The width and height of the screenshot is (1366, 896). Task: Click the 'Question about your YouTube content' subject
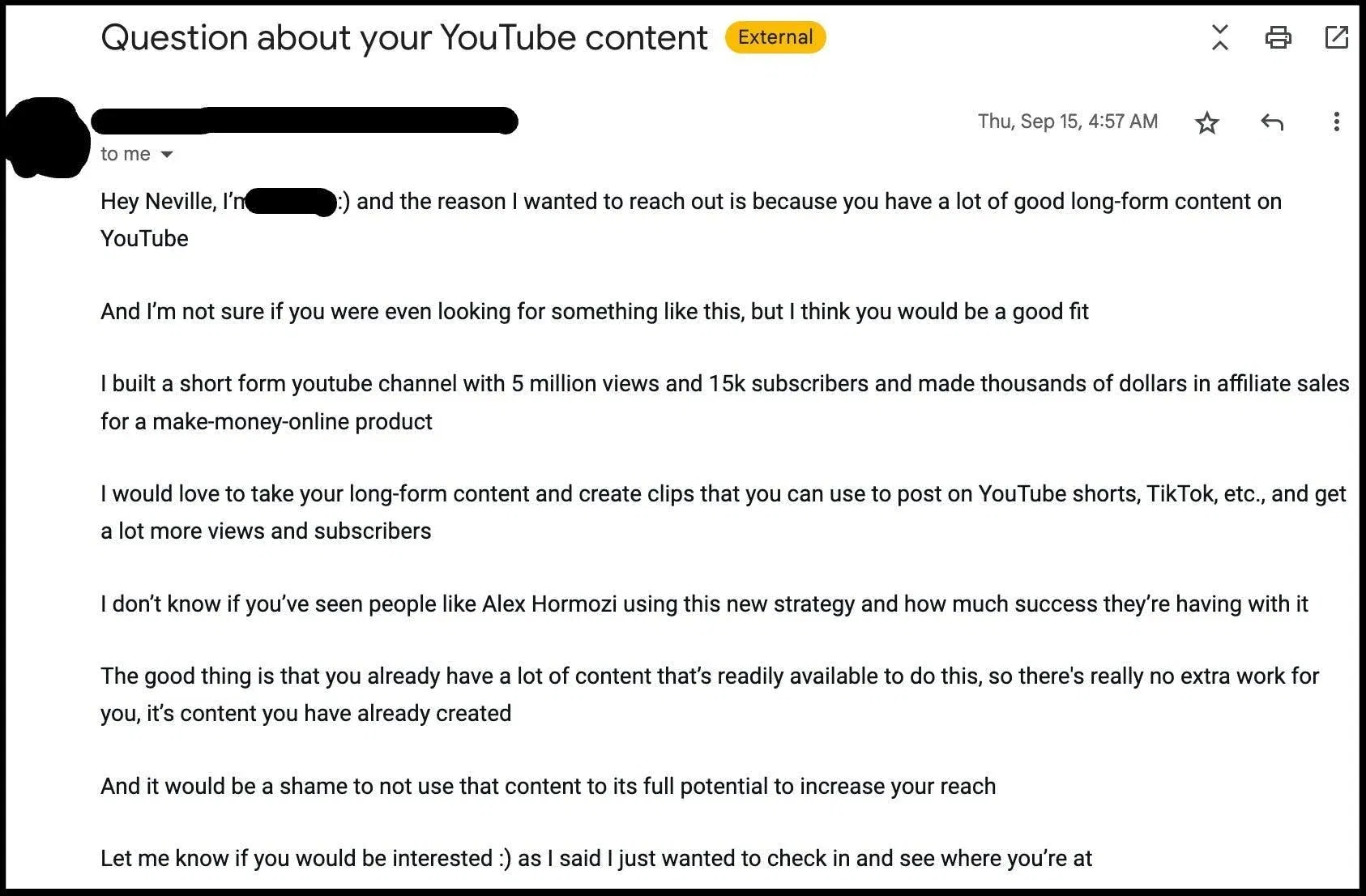(404, 38)
